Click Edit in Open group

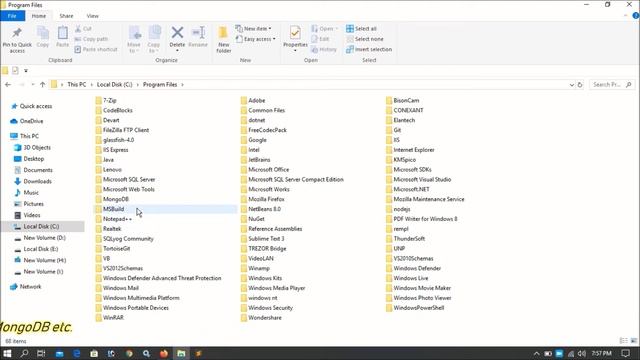(320, 39)
